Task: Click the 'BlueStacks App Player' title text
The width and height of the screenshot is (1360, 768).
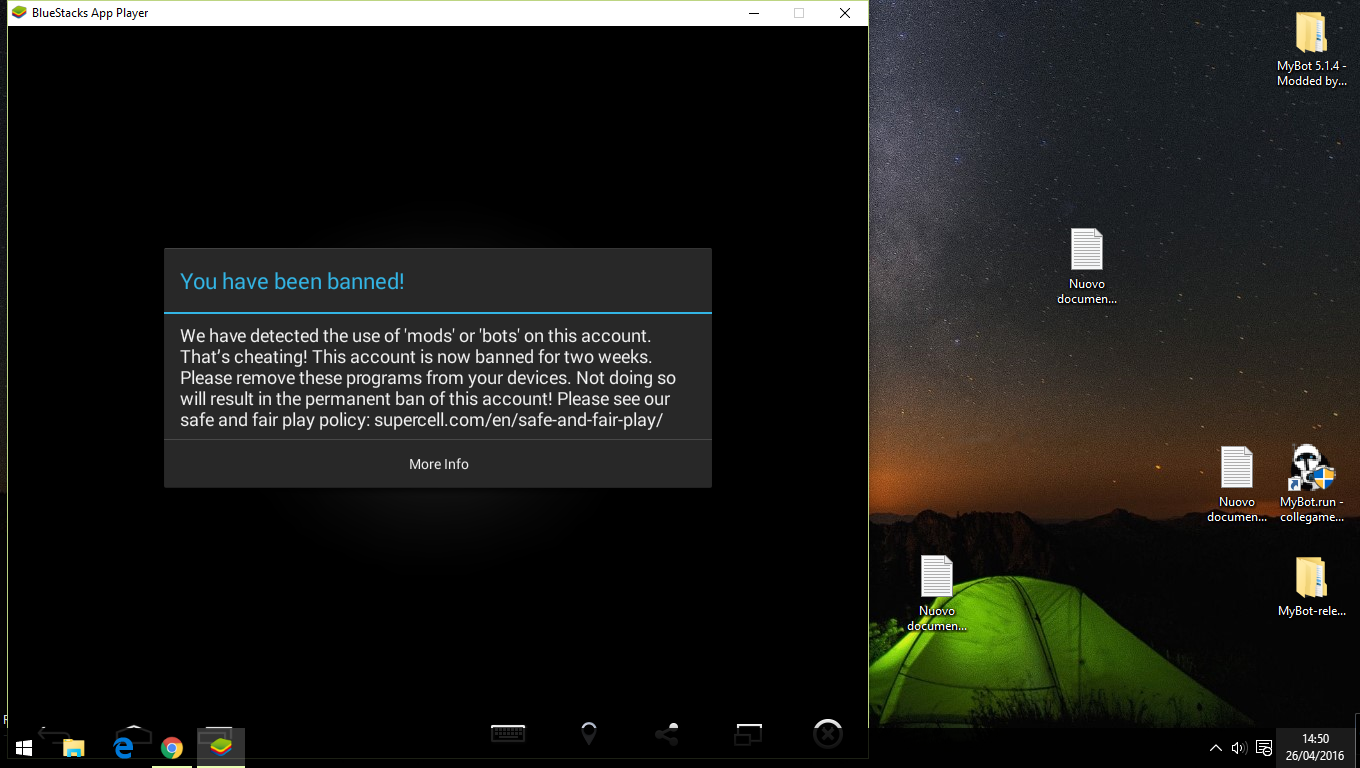Action: [x=90, y=13]
